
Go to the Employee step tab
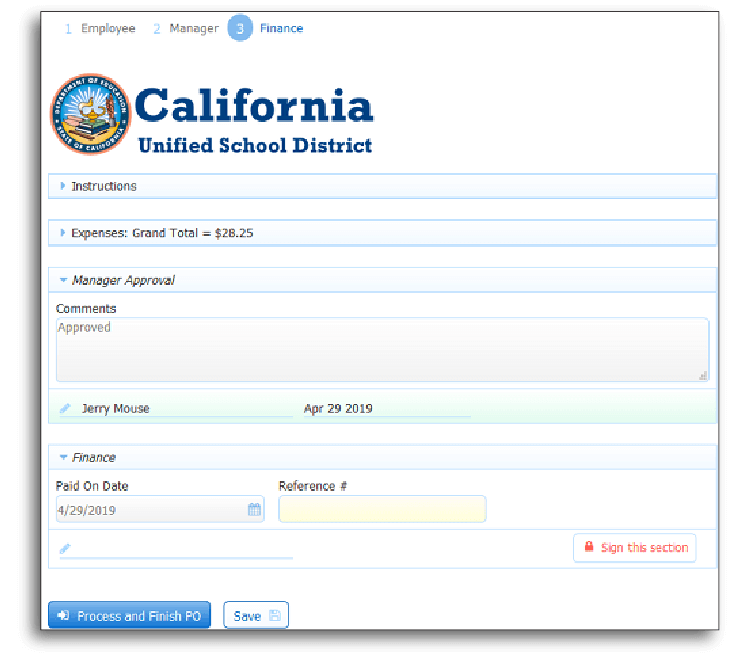(100, 28)
